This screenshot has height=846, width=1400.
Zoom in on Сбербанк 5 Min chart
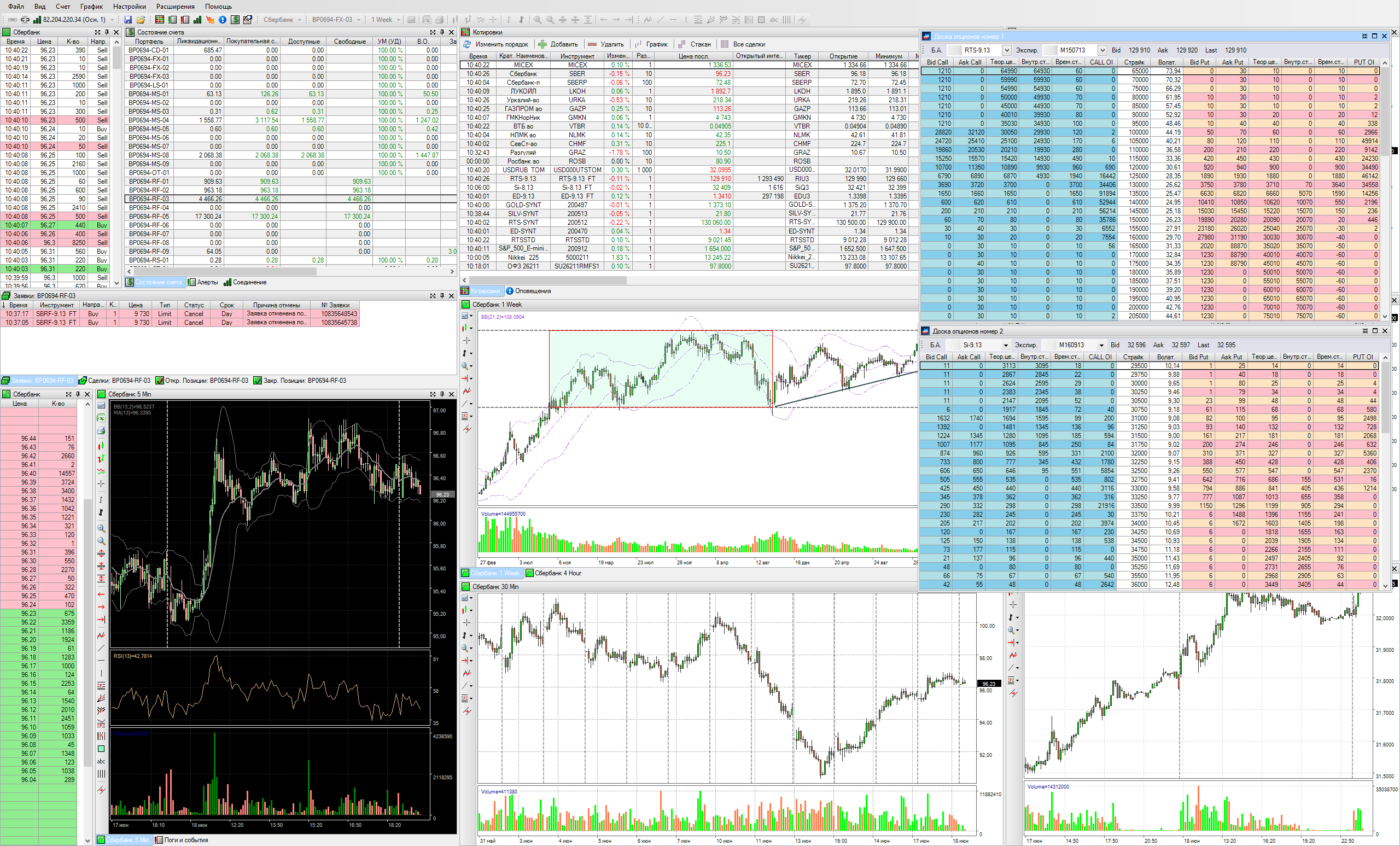pos(101,528)
